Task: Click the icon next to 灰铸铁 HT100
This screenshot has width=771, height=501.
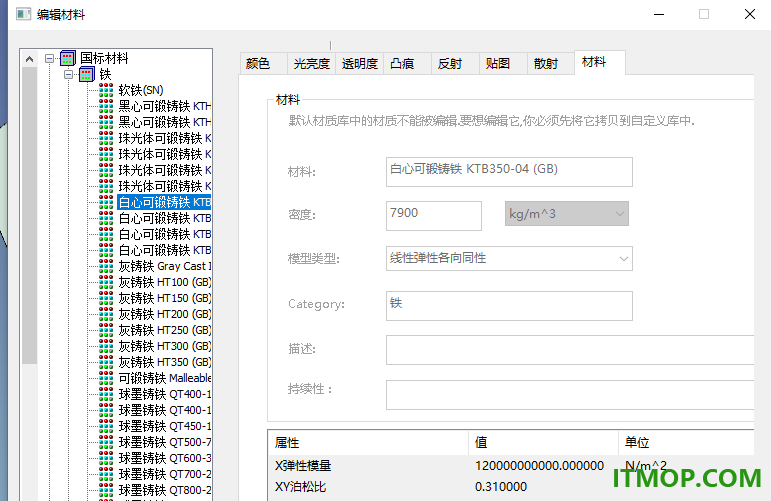Action: (x=106, y=283)
